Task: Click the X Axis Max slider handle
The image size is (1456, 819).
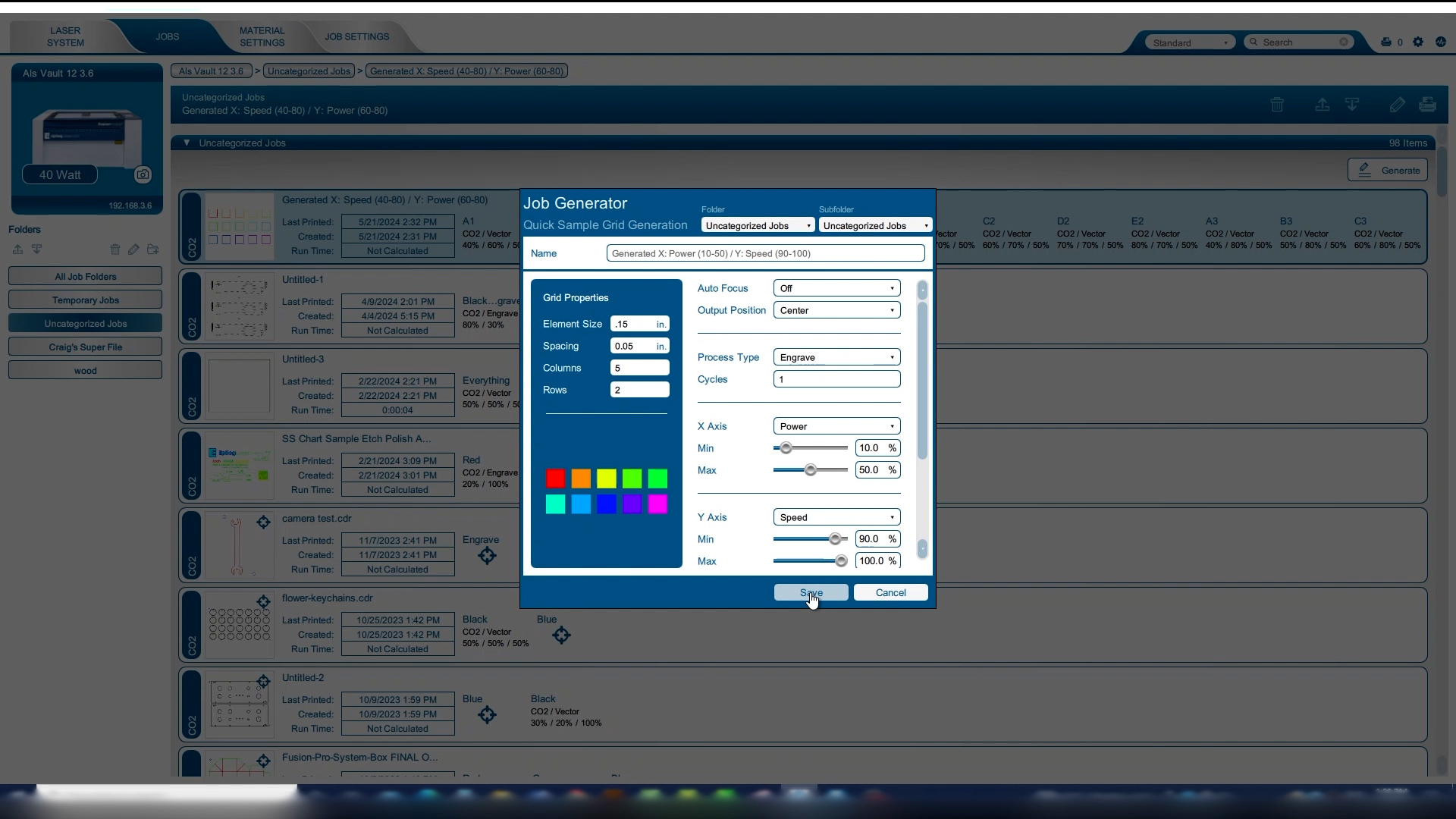Action: coord(811,470)
